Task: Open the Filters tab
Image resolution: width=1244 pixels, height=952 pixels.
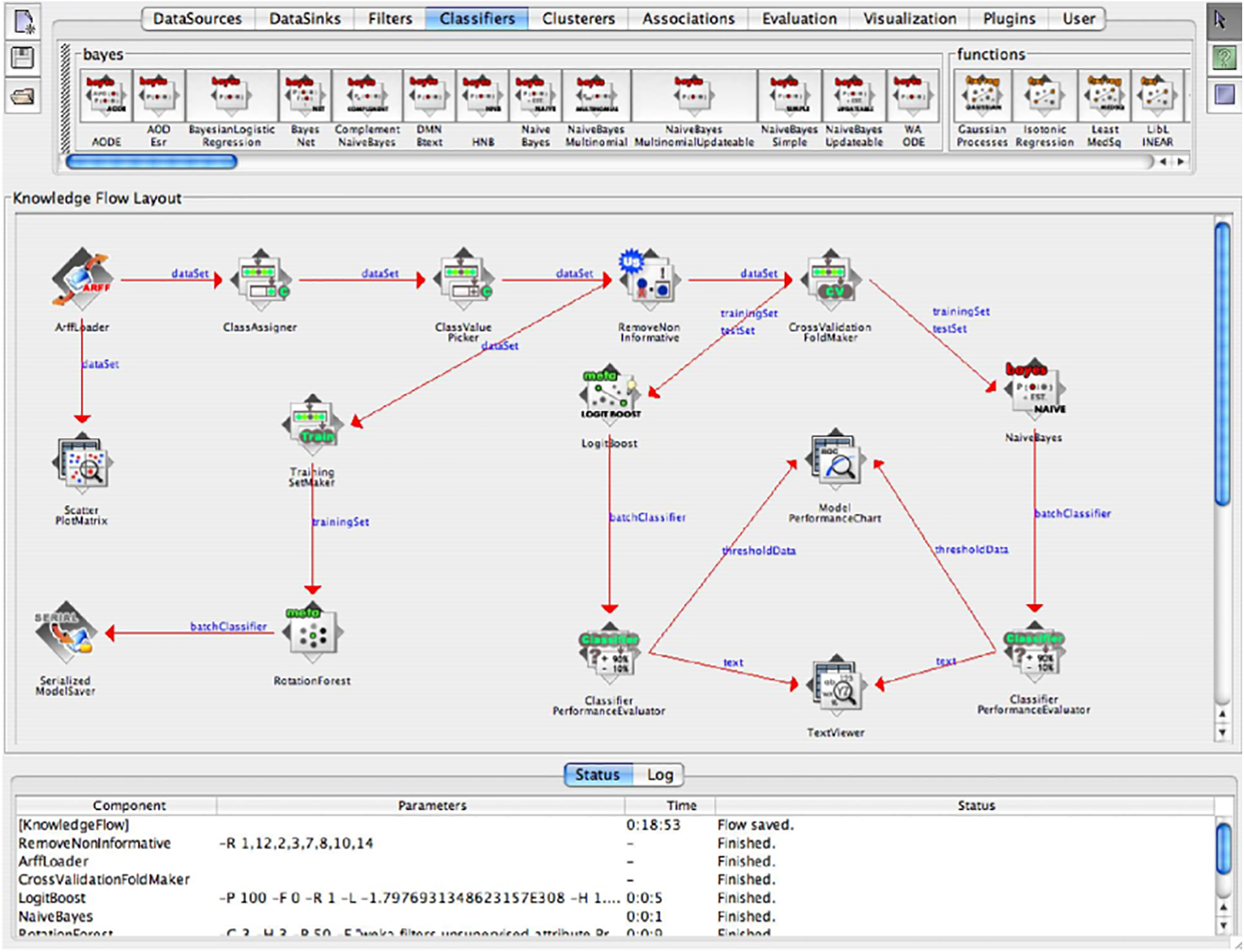Action: coord(390,19)
